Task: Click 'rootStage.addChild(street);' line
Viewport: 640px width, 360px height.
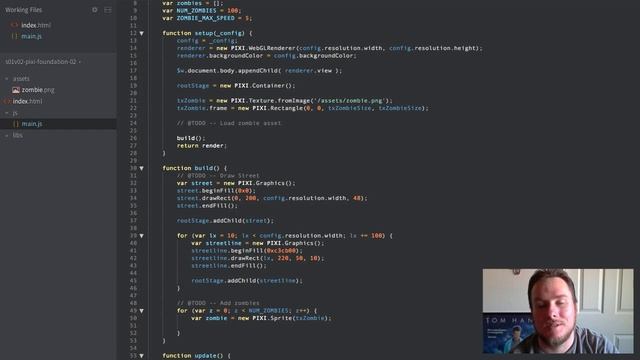Action: (225, 220)
